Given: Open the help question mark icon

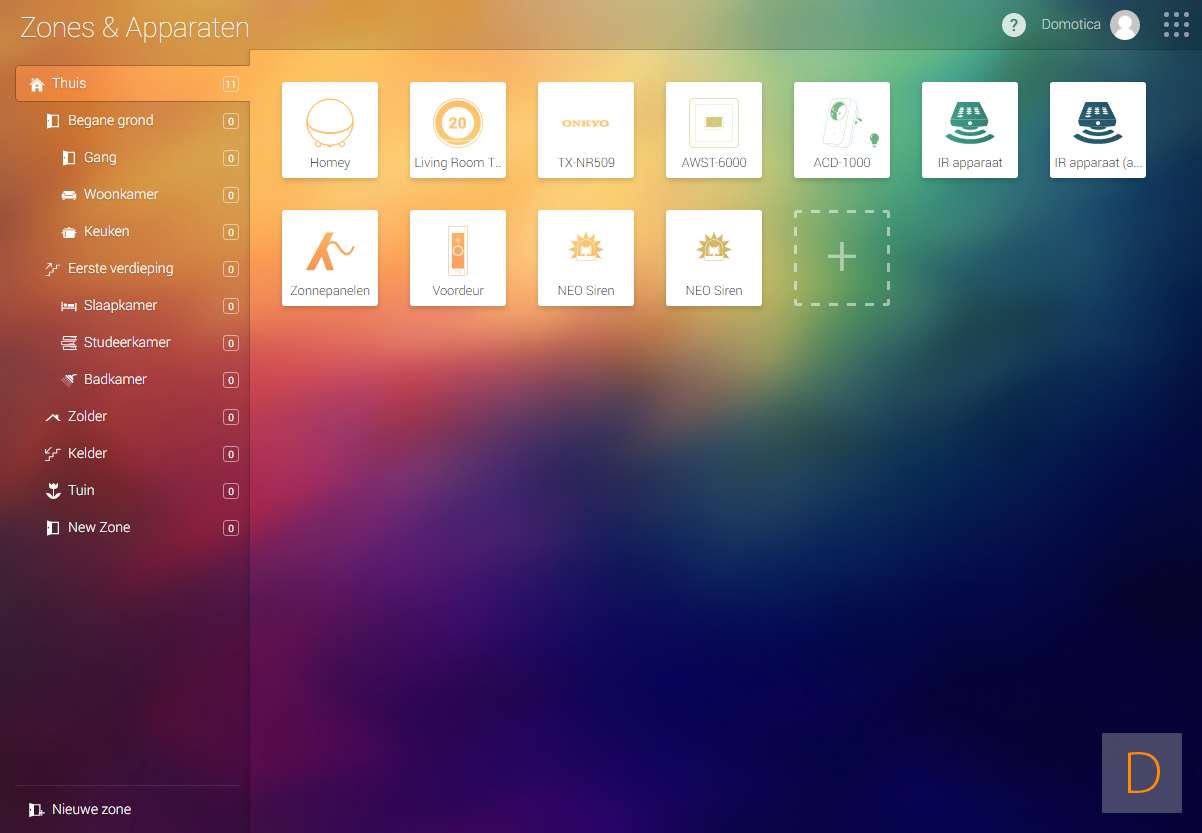Looking at the screenshot, I should click(x=1014, y=25).
